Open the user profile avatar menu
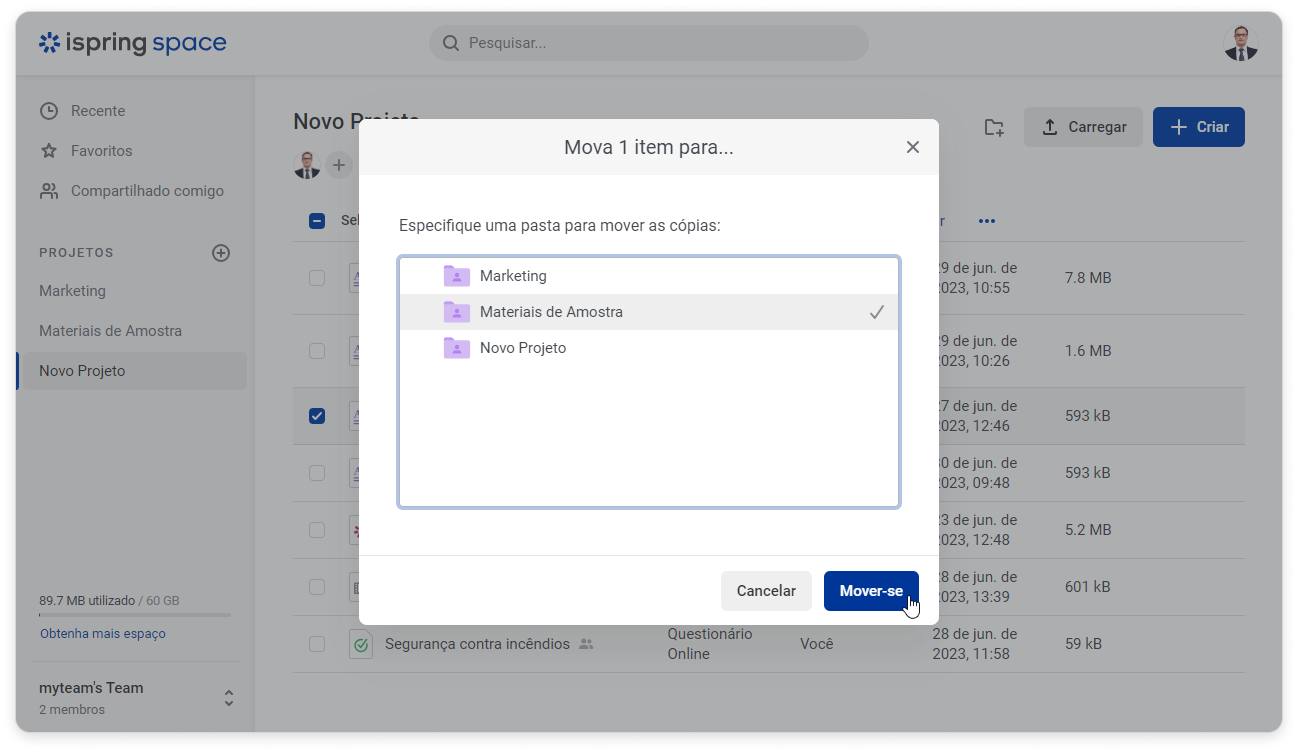 (x=1241, y=43)
